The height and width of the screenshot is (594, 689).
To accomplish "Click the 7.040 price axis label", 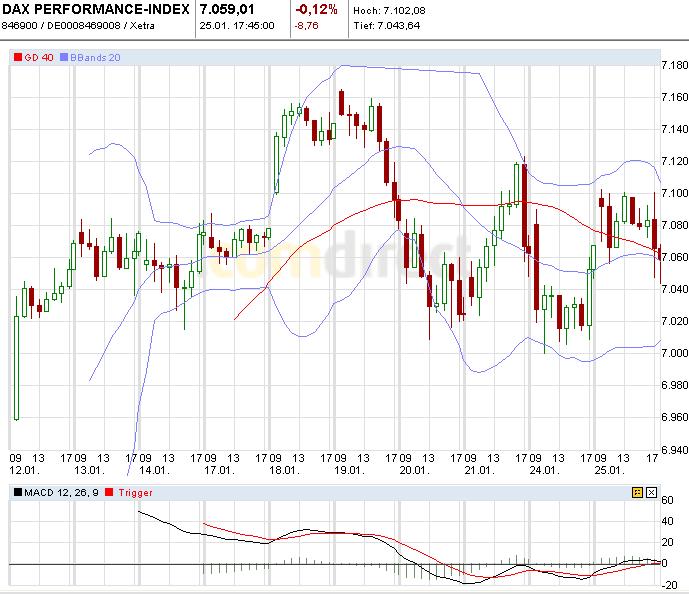I will [674, 289].
